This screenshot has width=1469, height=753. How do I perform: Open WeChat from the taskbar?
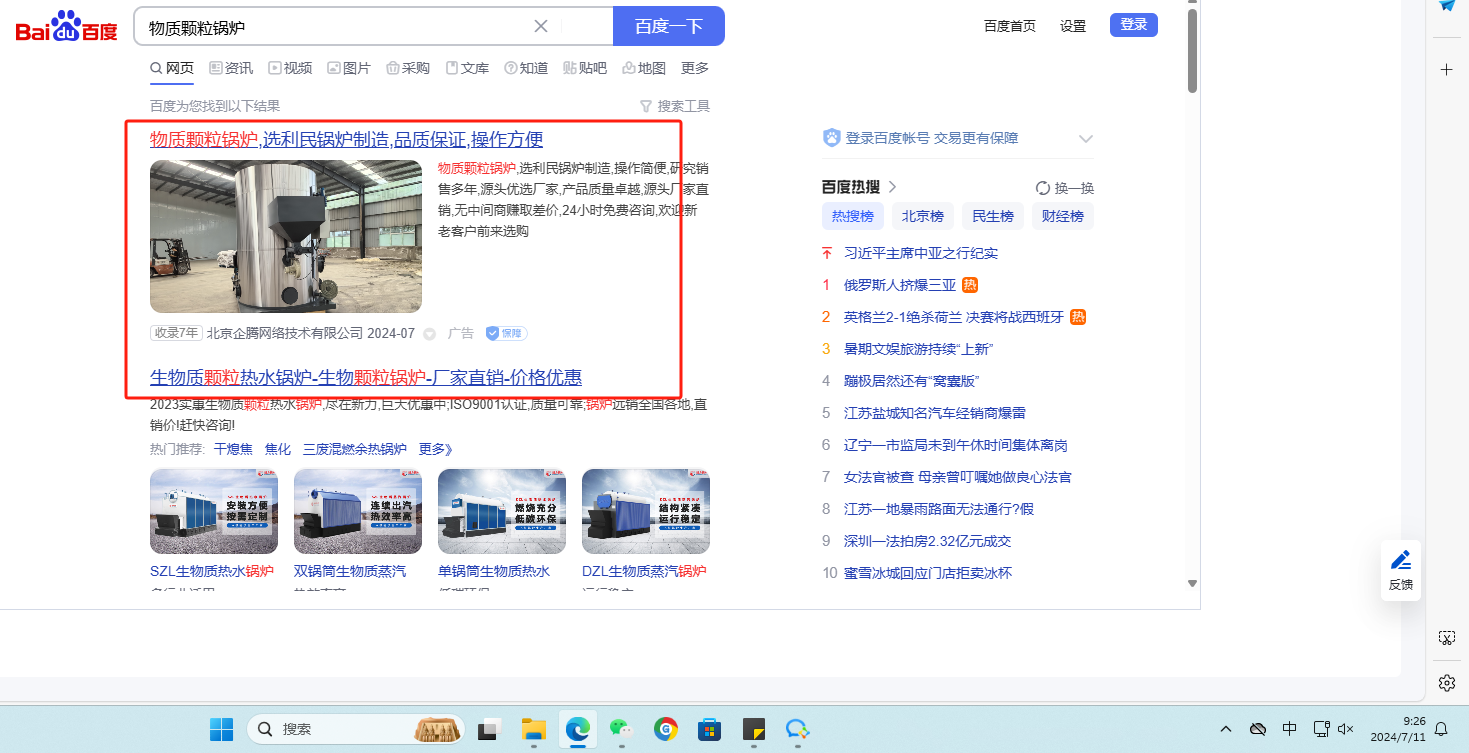point(621,729)
